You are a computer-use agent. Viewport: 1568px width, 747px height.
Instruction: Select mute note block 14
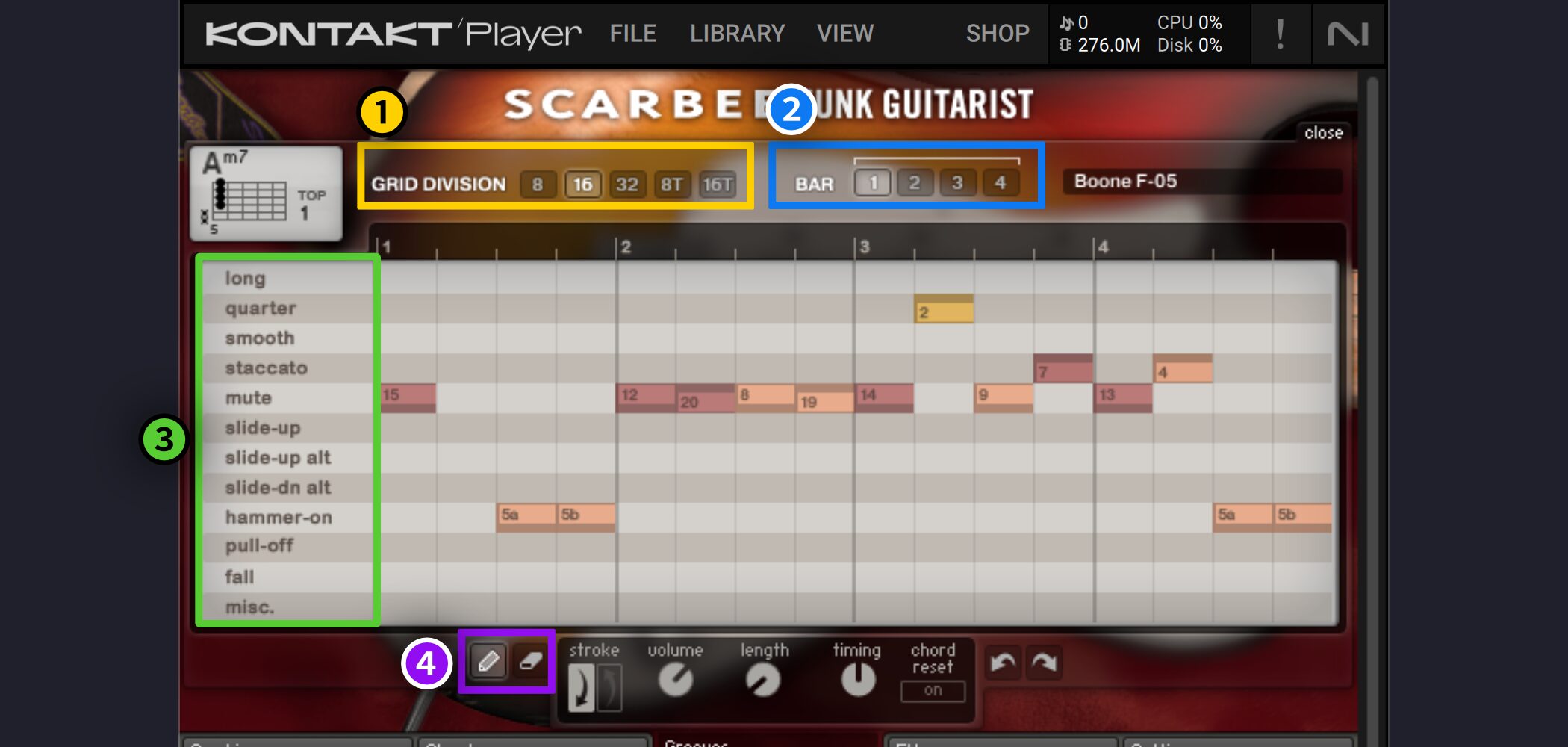pos(884,398)
